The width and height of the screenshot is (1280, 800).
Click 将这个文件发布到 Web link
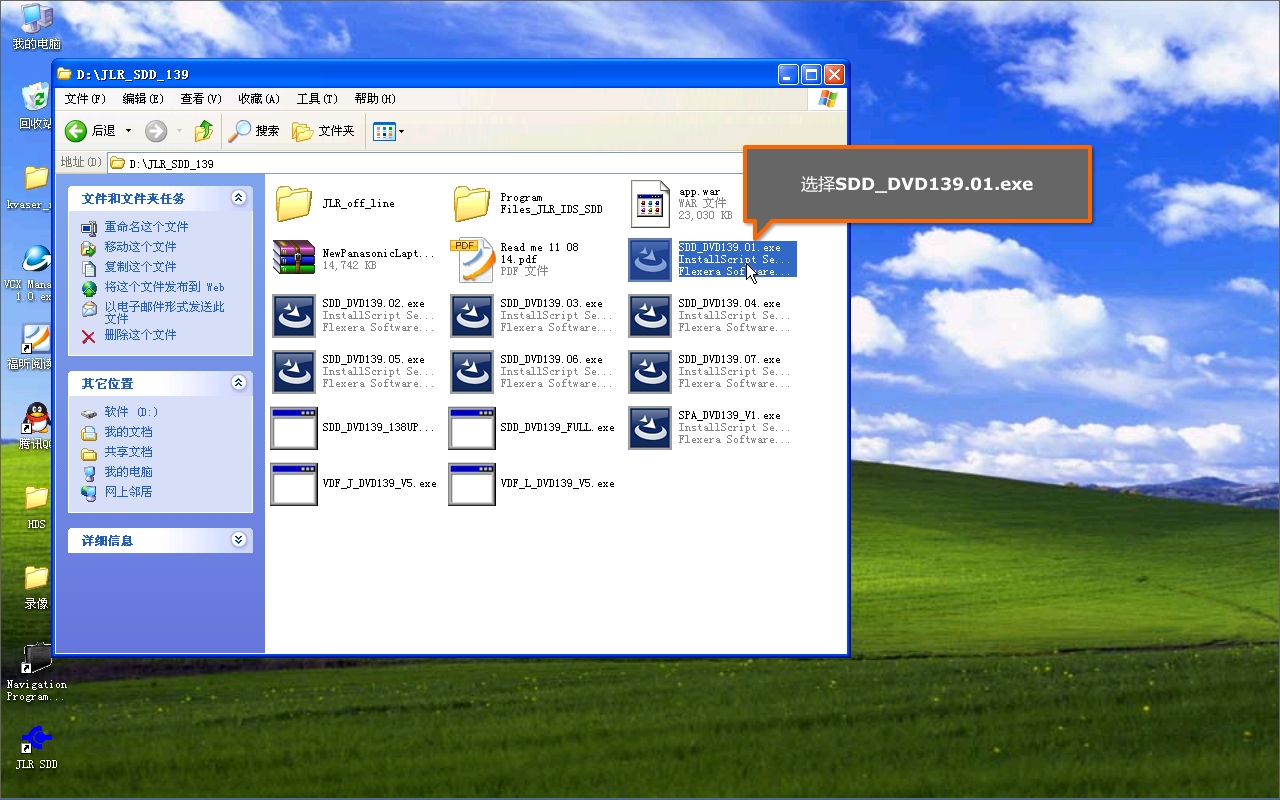click(164, 287)
